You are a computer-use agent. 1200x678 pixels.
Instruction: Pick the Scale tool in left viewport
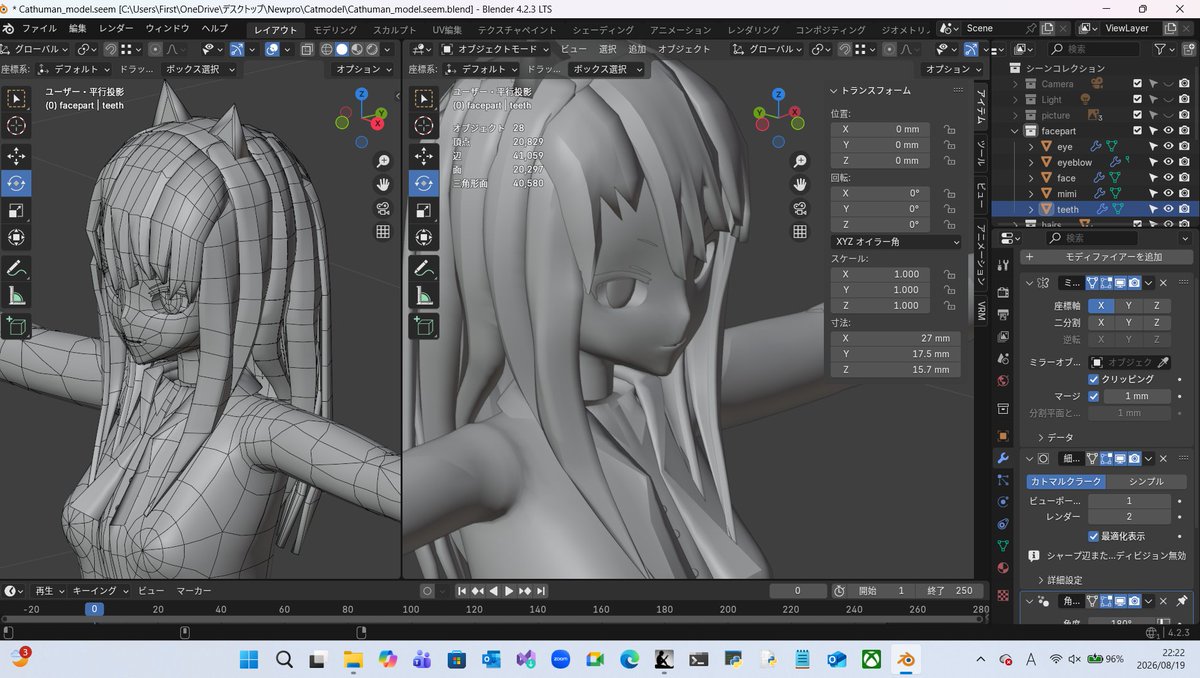tap(17, 210)
